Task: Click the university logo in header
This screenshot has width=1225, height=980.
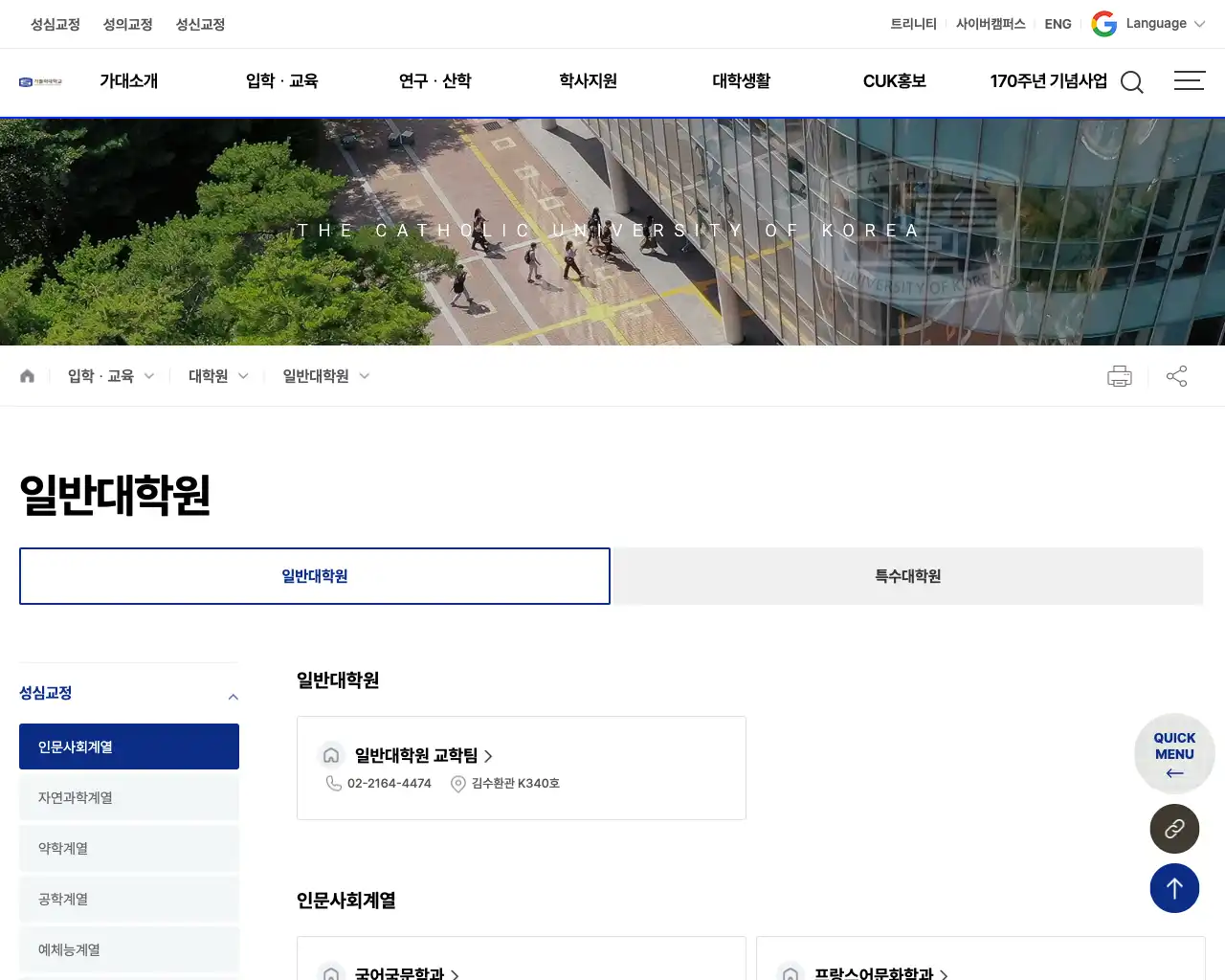Action: (x=40, y=82)
